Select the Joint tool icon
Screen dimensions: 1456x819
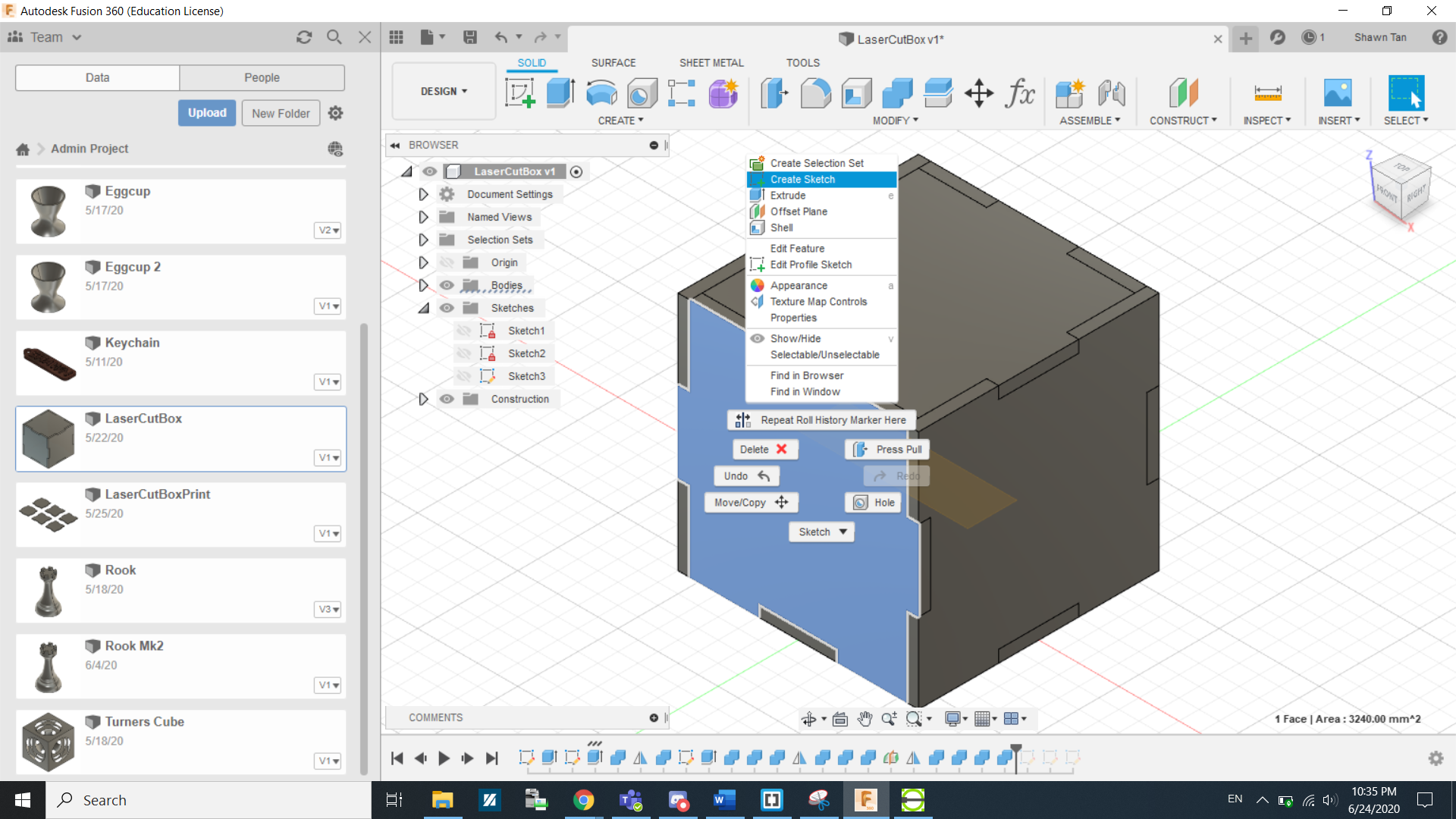click(1111, 93)
